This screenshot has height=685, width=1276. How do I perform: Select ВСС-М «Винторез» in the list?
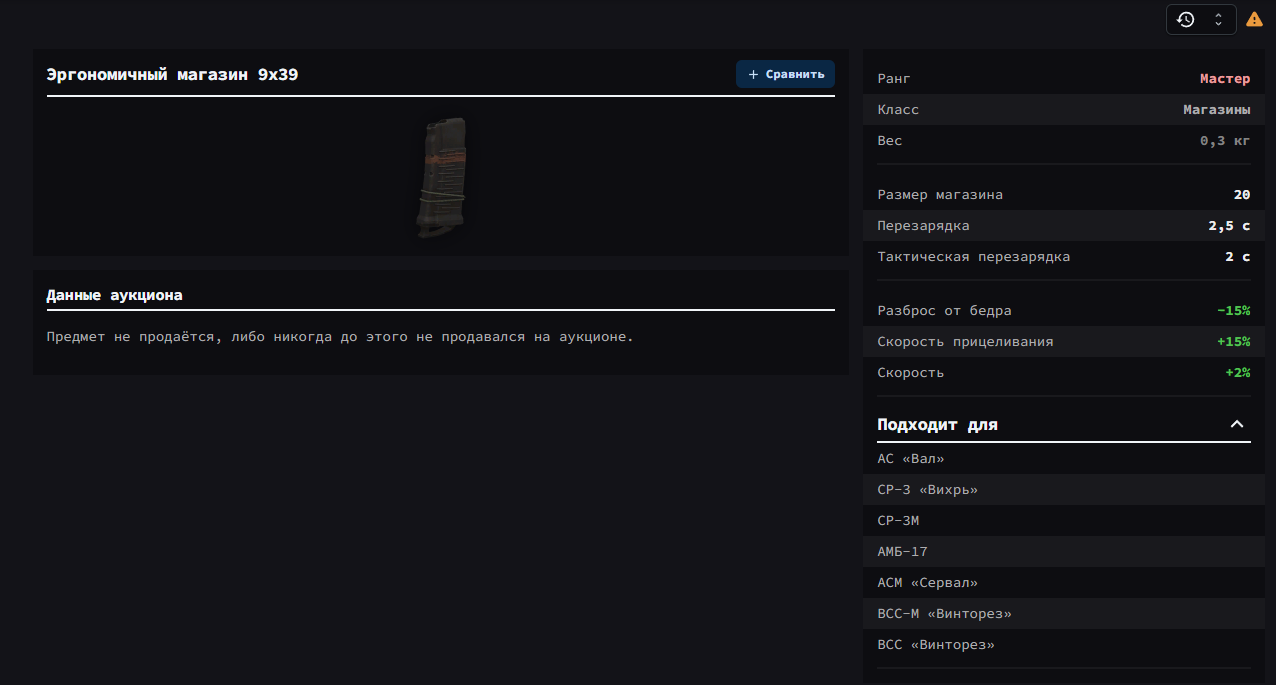click(944, 614)
